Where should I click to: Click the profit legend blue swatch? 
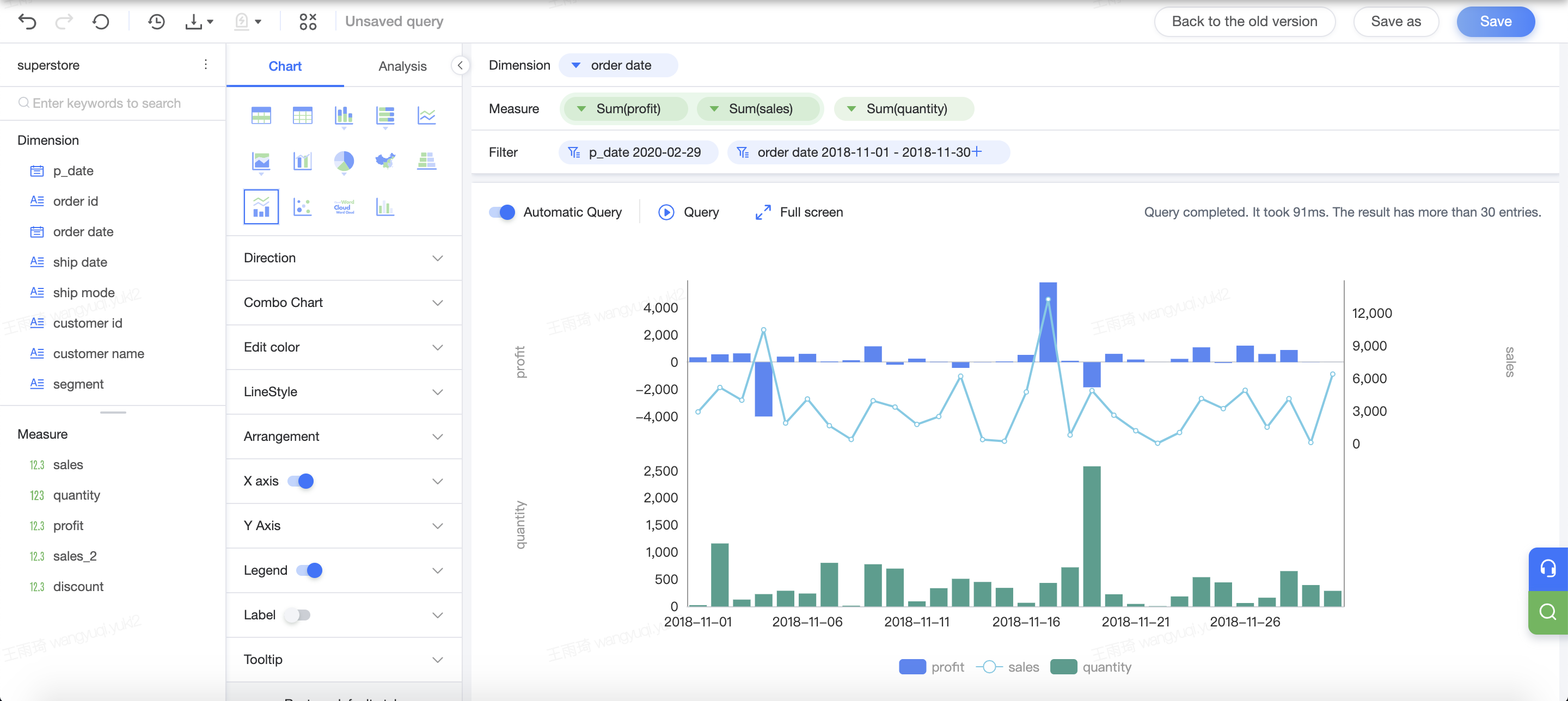tap(912, 667)
